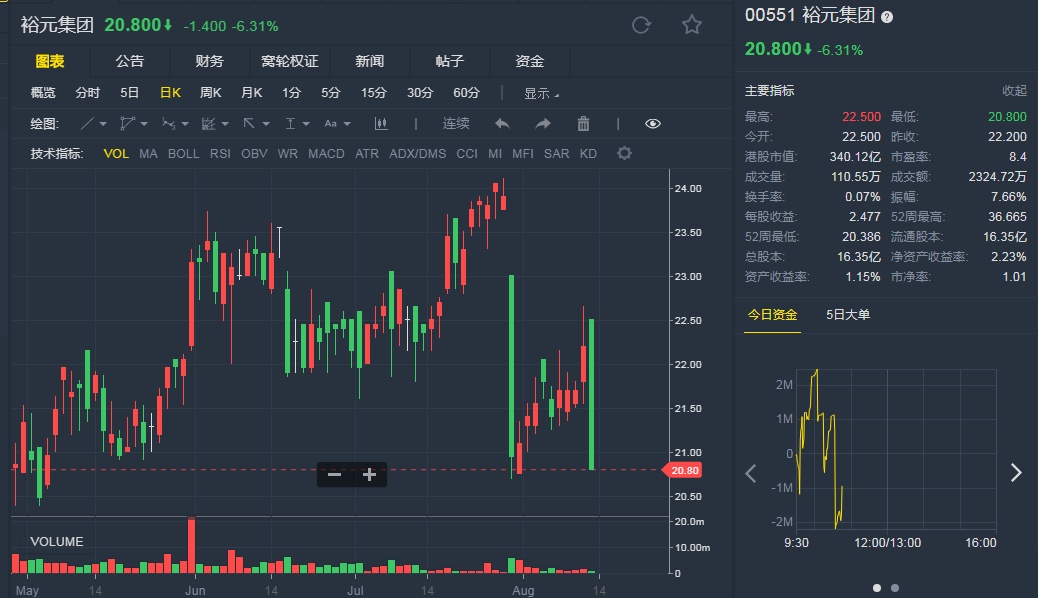This screenshot has width=1038, height=598.
Task: Select the second pagination dot
Action: [x=895, y=588]
